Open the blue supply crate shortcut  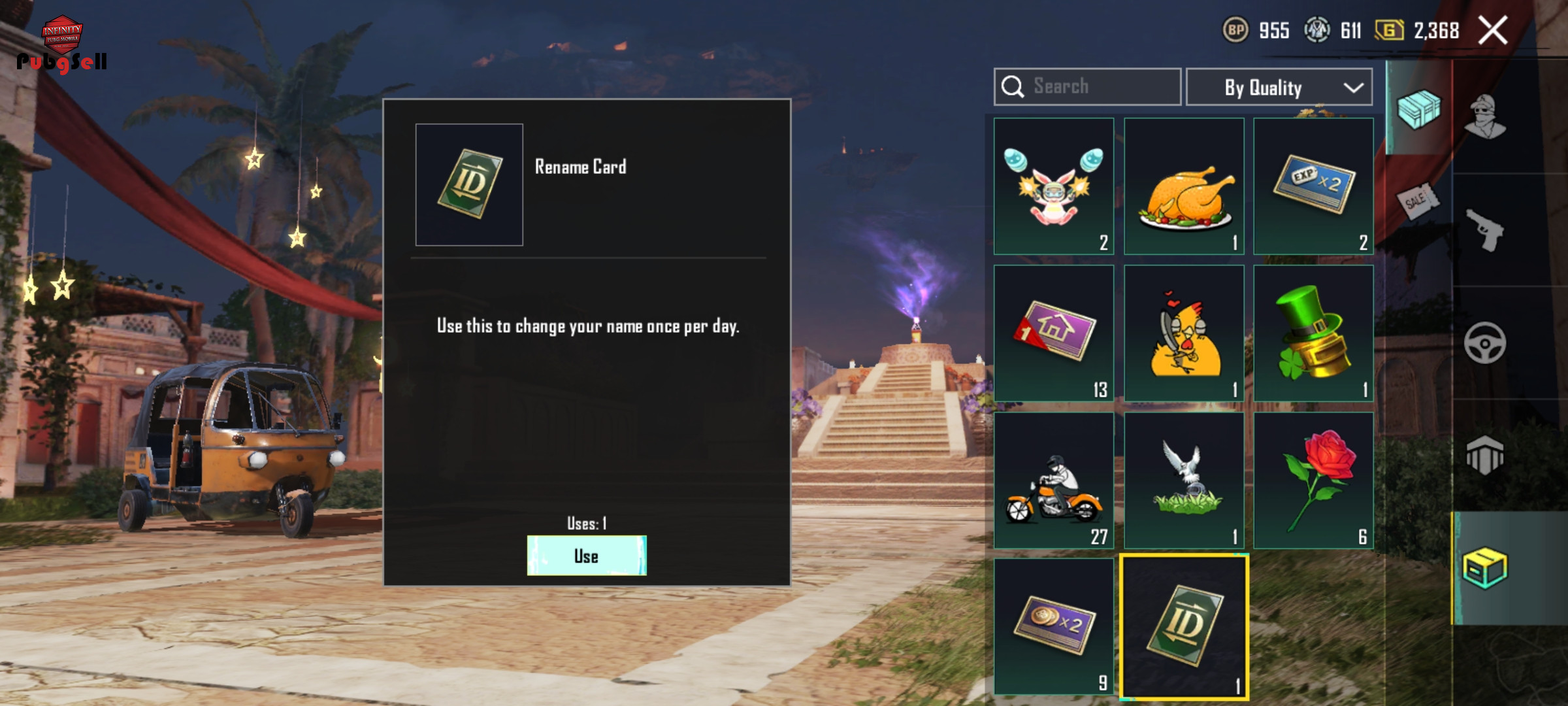(x=1418, y=109)
